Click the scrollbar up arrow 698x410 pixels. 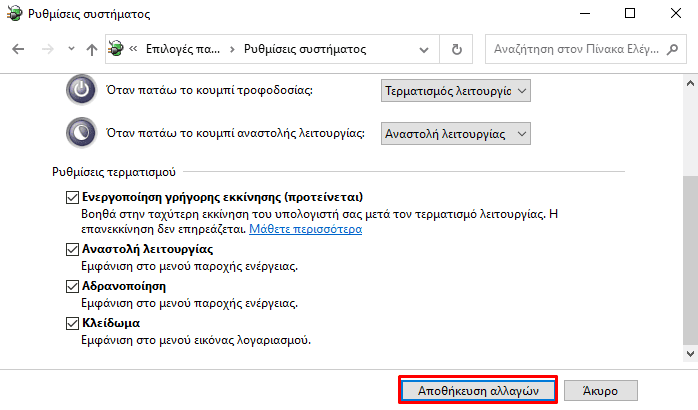[690, 83]
